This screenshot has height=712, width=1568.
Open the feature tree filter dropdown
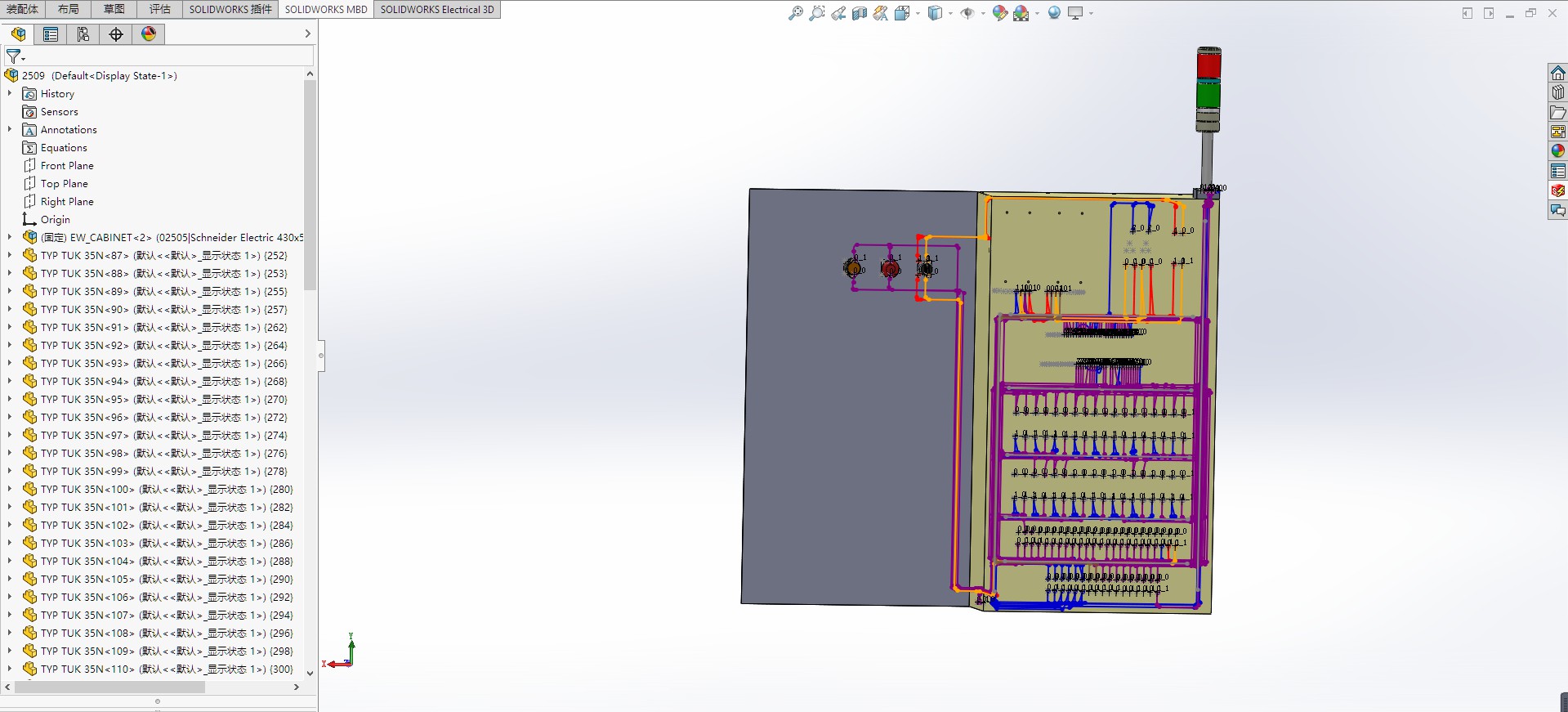[16, 56]
